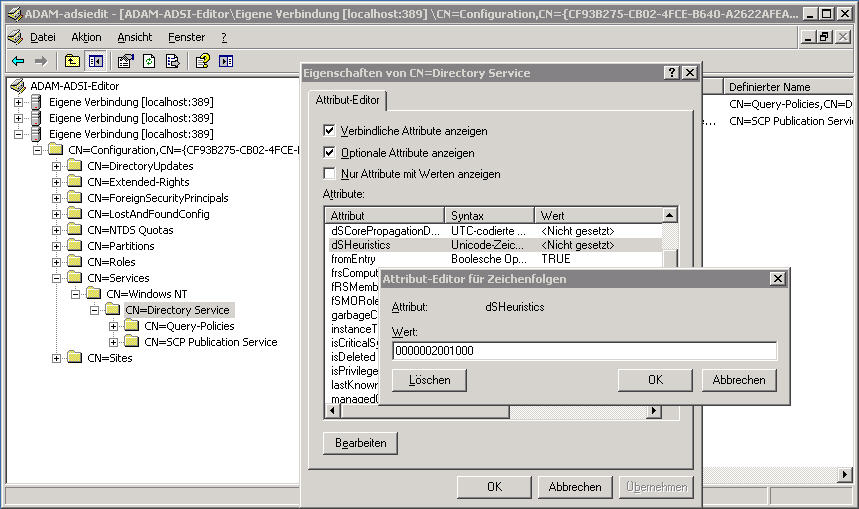
Task: Open Properties via the toolbar icon
Action: [x=125, y=61]
